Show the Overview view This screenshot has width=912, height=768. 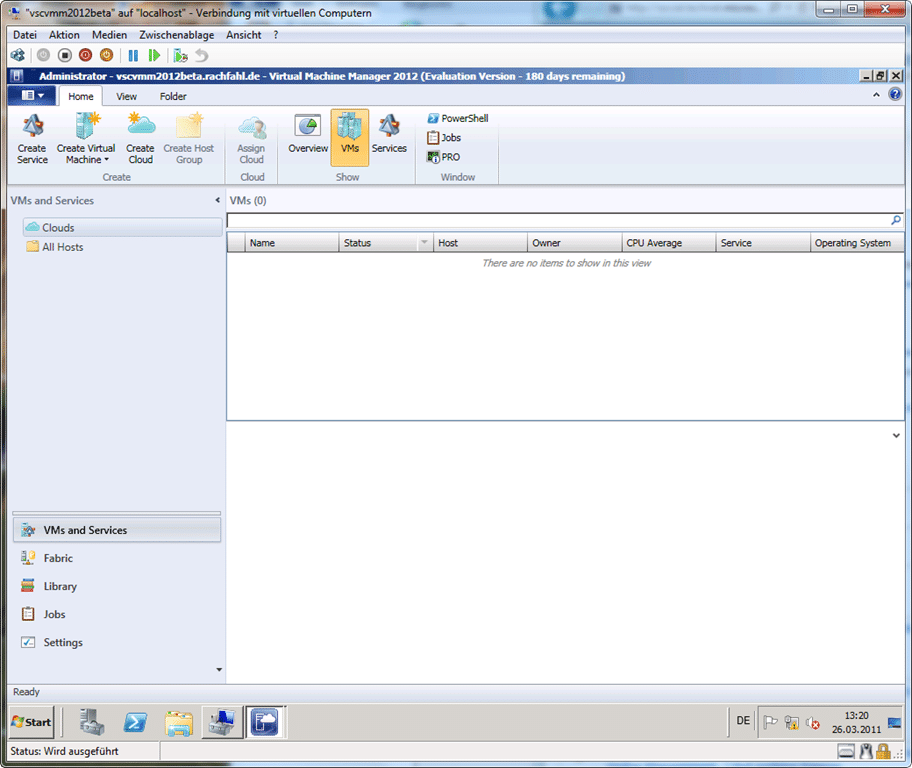308,134
